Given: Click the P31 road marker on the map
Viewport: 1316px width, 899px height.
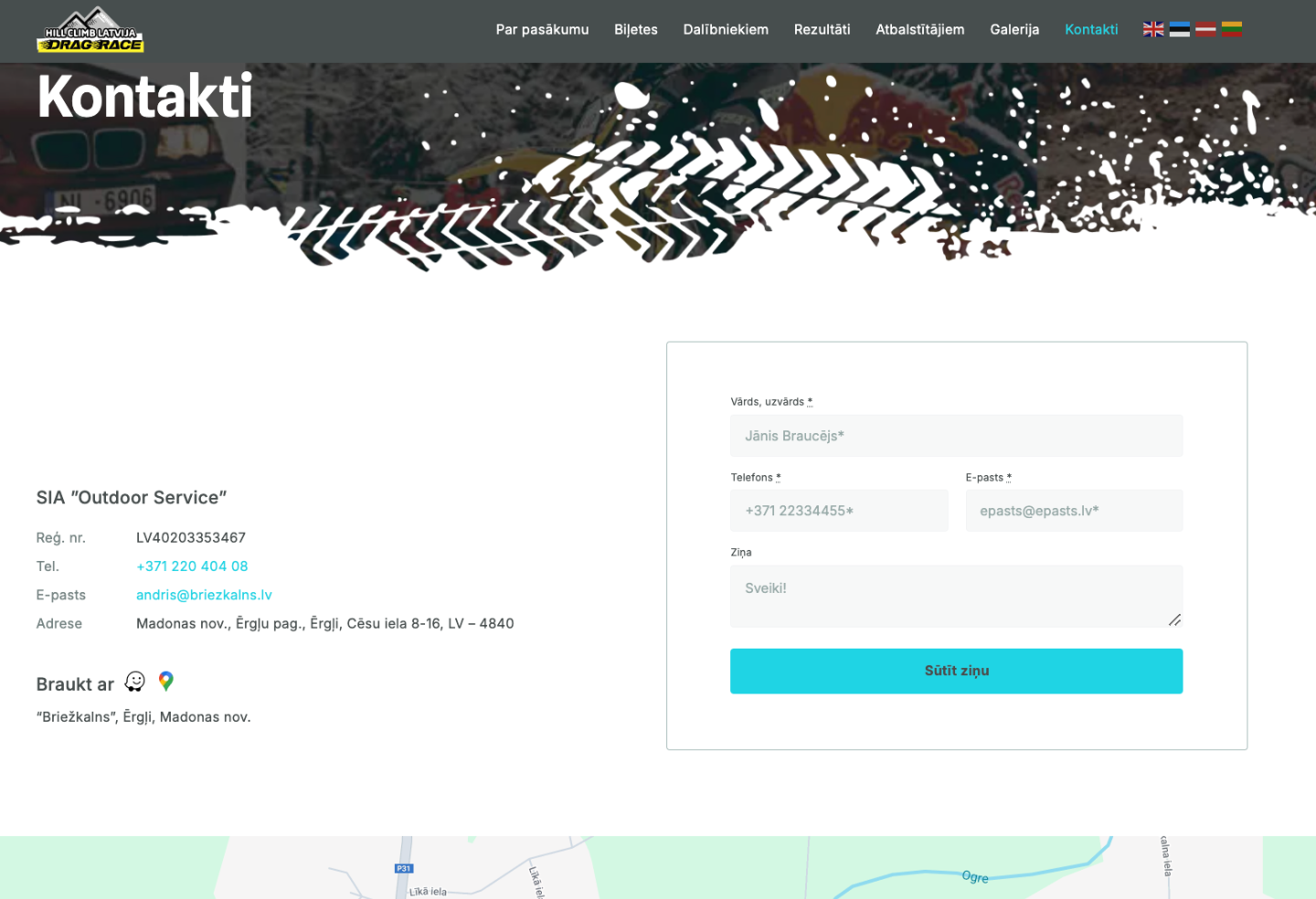Looking at the screenshot, I should (x=404, y=868).
